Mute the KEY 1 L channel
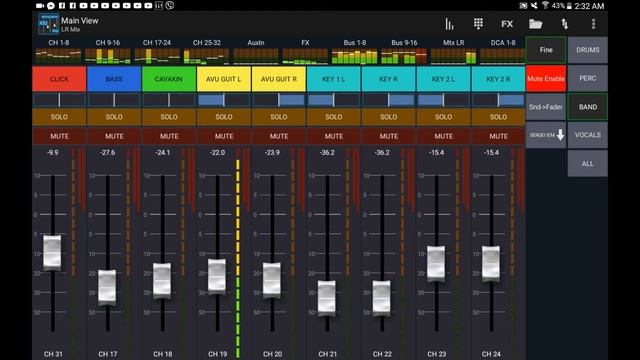Image resolution: width=640 pixels, height=360 pixels. coord(333,136)
